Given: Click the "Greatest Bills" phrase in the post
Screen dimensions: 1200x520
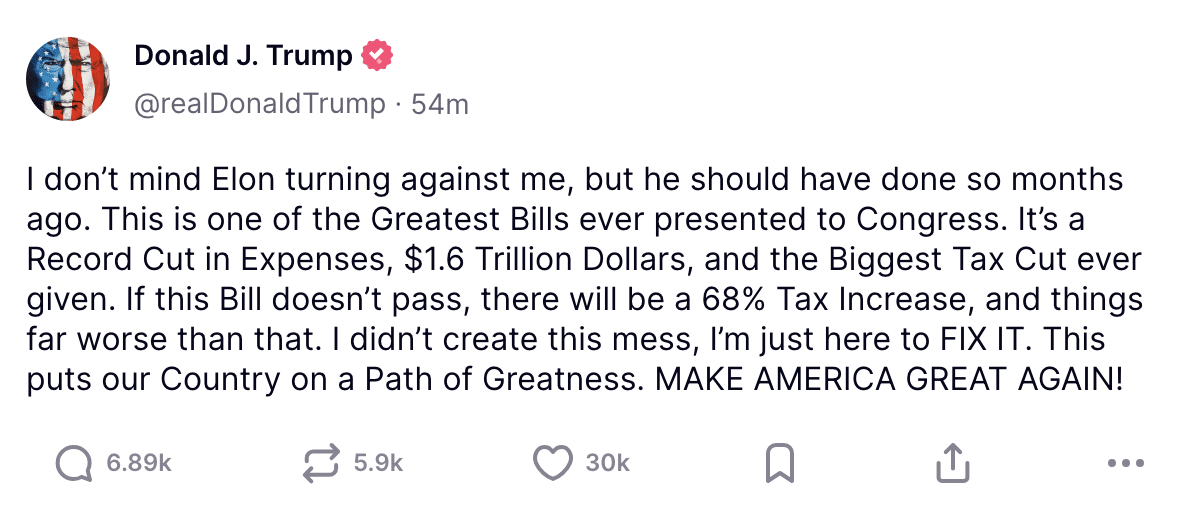Looking at the screenshot, I should coord(459,219).
